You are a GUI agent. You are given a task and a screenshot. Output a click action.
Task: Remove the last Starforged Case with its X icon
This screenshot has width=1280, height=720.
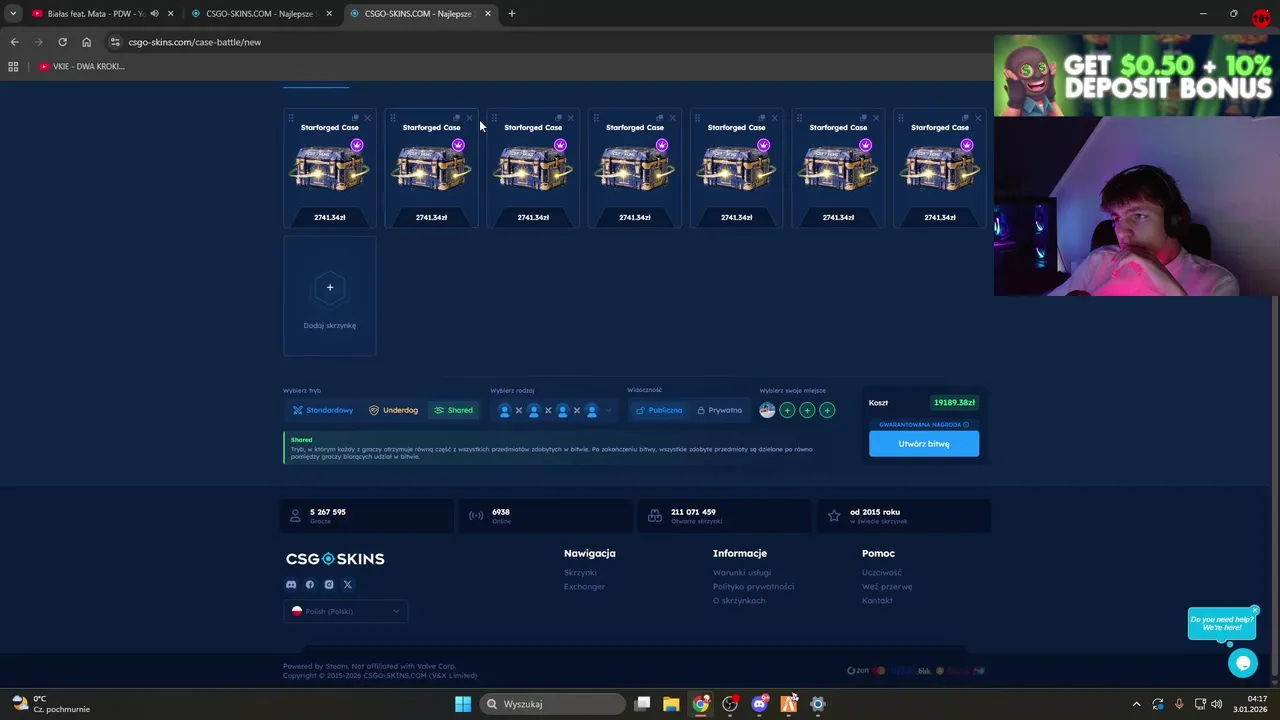(x=977, y=118)
